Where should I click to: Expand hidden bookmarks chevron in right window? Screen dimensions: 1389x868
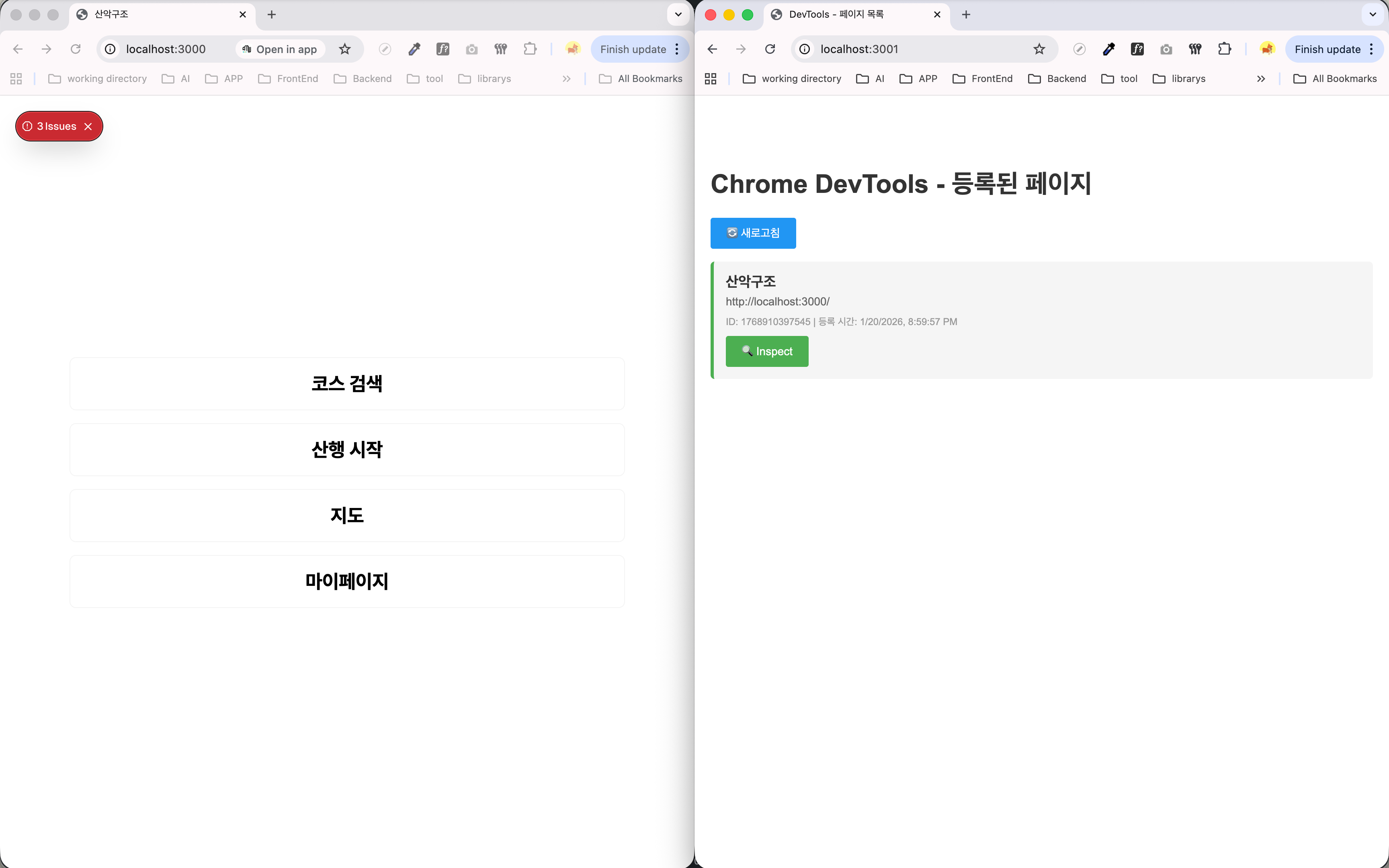tap(1260, 79)
